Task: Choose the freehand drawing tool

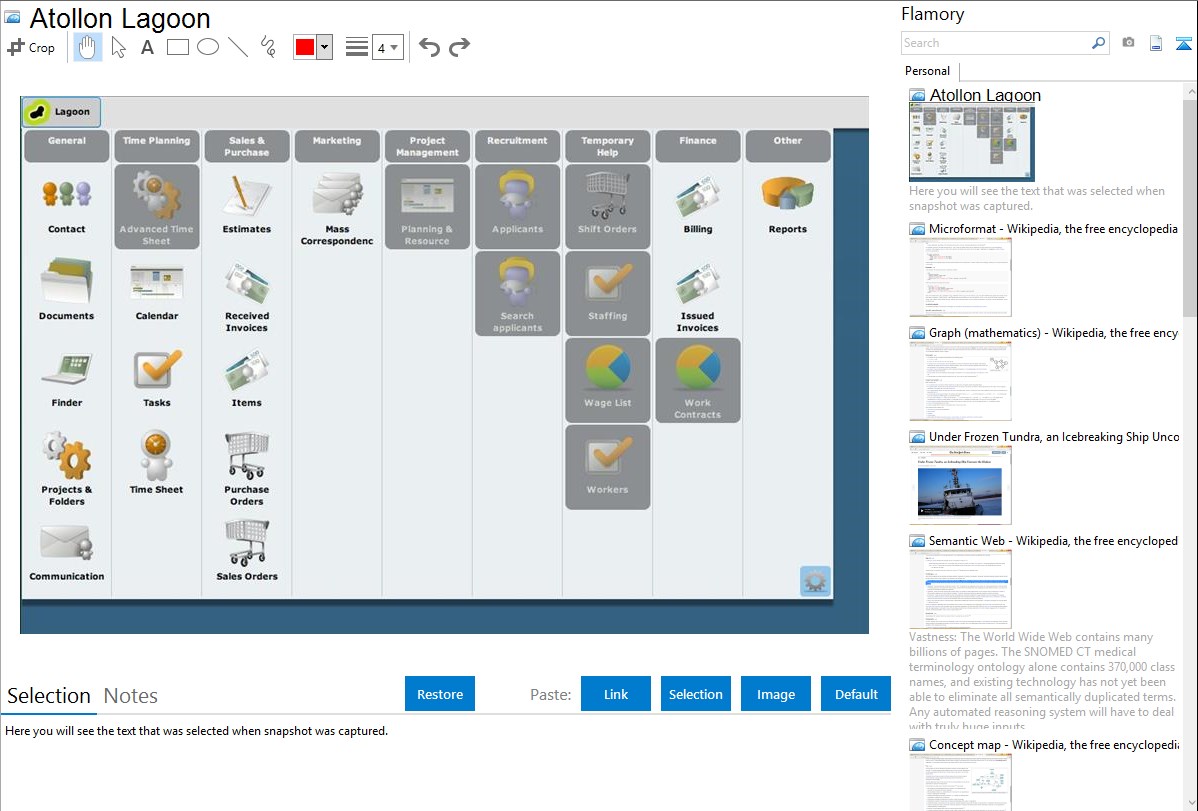Action: 268,47
